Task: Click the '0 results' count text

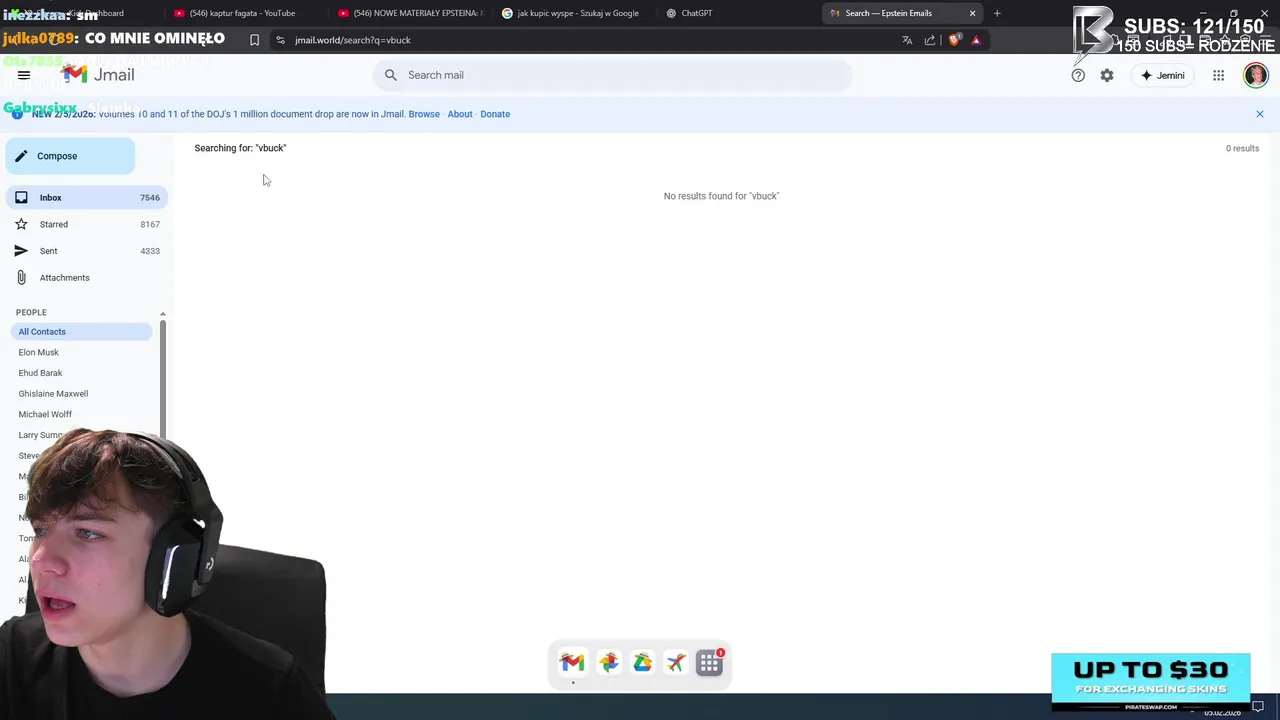Action: tap(1242, 148)
